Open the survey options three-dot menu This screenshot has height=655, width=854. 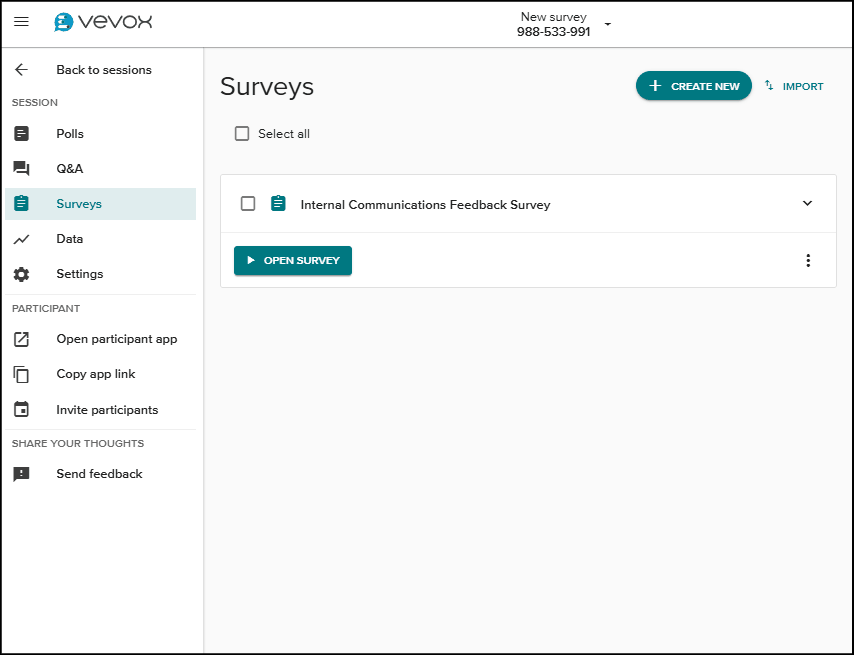pyautogui.click(x=808, y=260)
